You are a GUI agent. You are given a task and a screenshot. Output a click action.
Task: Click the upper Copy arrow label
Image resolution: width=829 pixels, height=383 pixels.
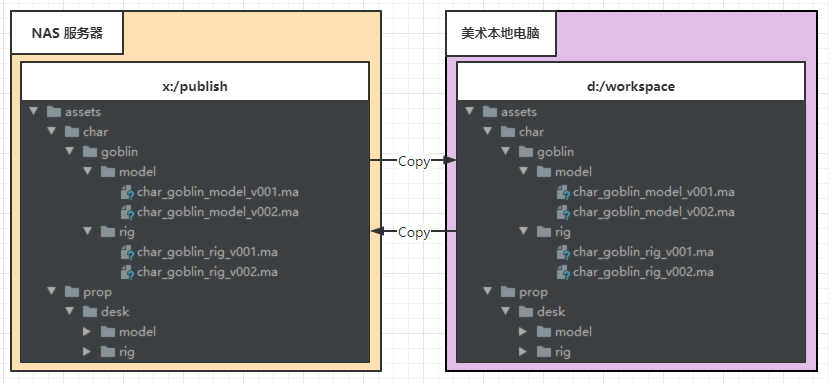click(413, 161)
